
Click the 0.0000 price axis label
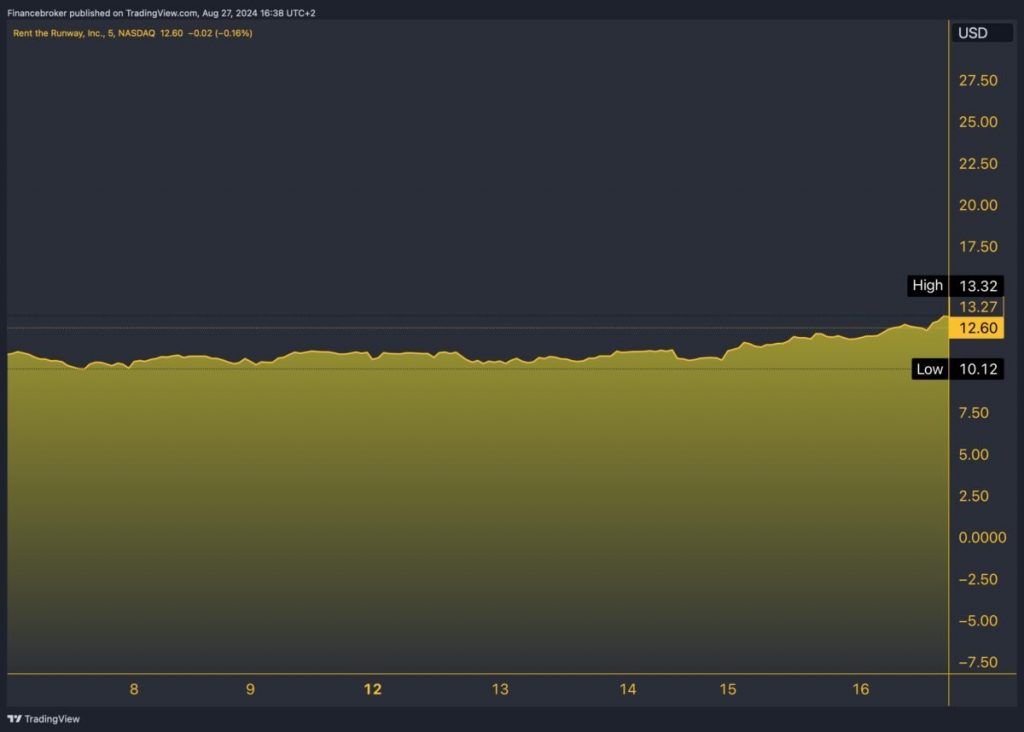coord(982,537)
